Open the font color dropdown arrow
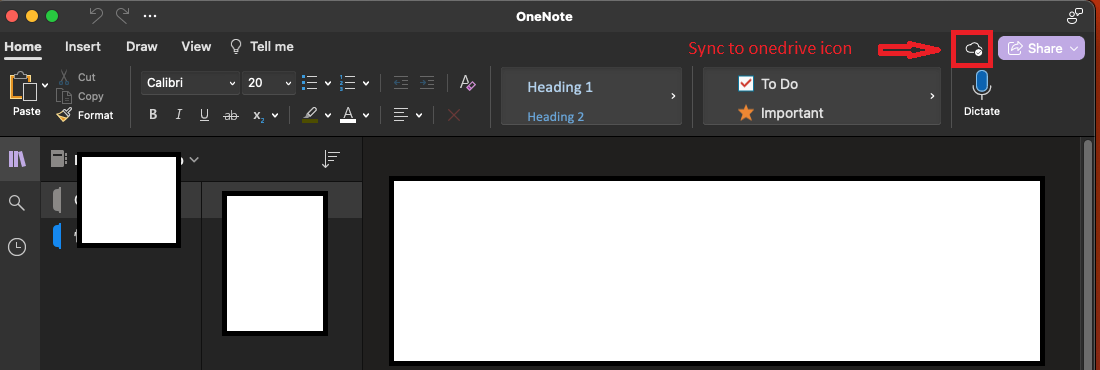 366,116
